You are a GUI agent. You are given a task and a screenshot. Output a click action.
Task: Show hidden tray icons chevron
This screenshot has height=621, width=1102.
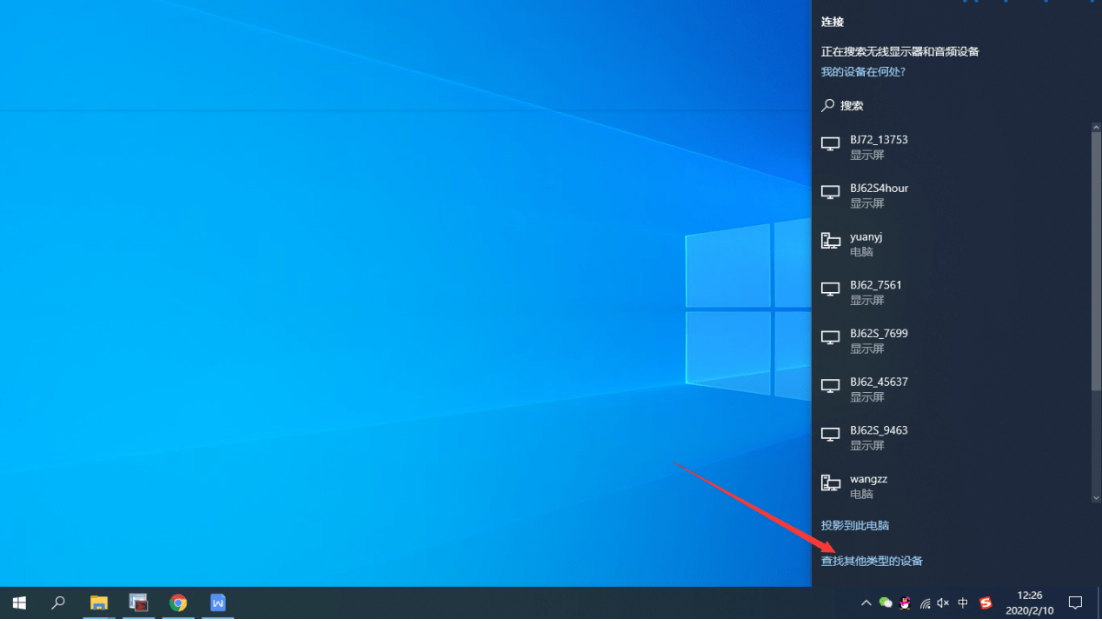pos(866,603)
